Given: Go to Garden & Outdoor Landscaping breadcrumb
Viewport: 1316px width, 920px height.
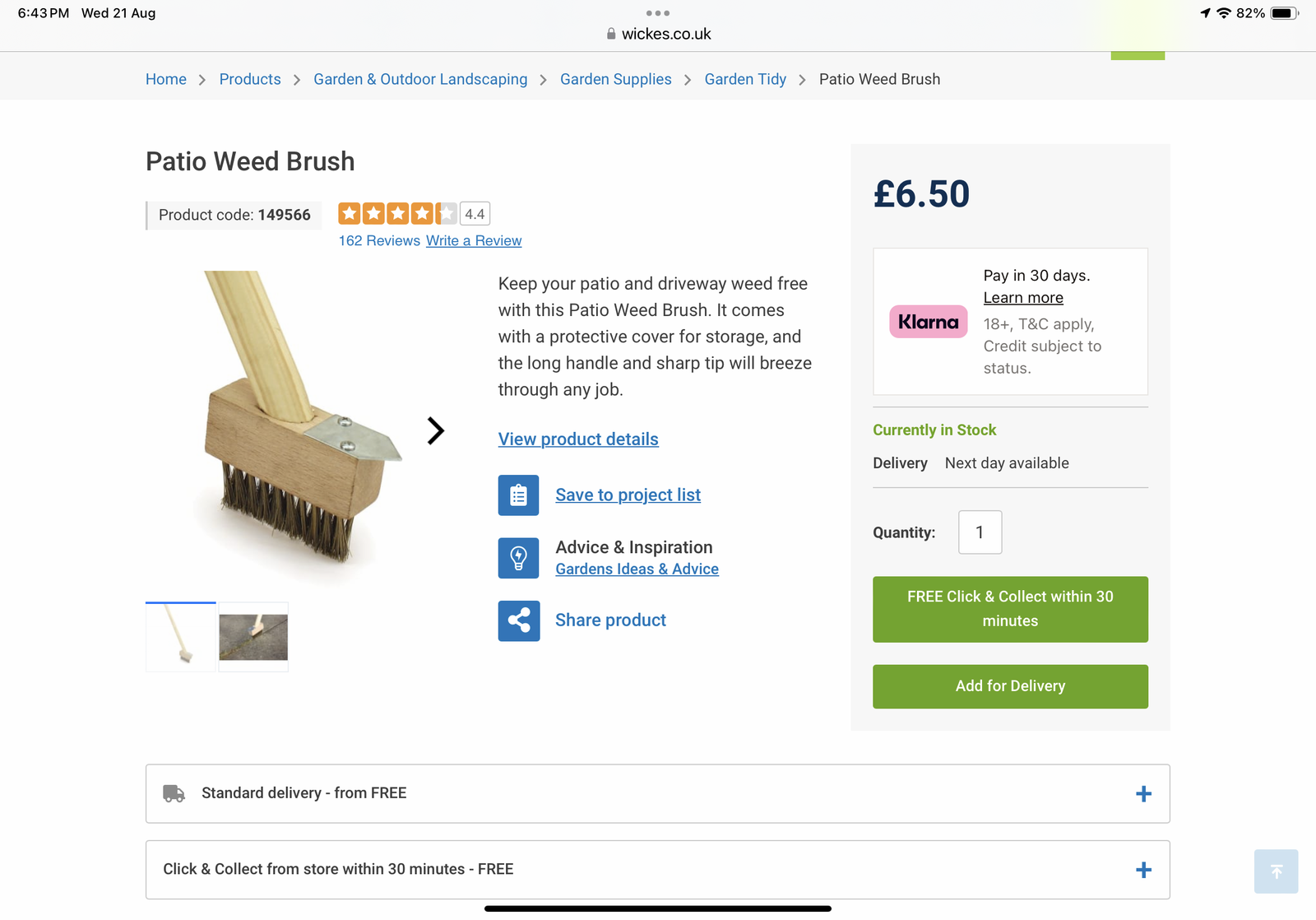Looking at the screenshot, I should (420, 79).
